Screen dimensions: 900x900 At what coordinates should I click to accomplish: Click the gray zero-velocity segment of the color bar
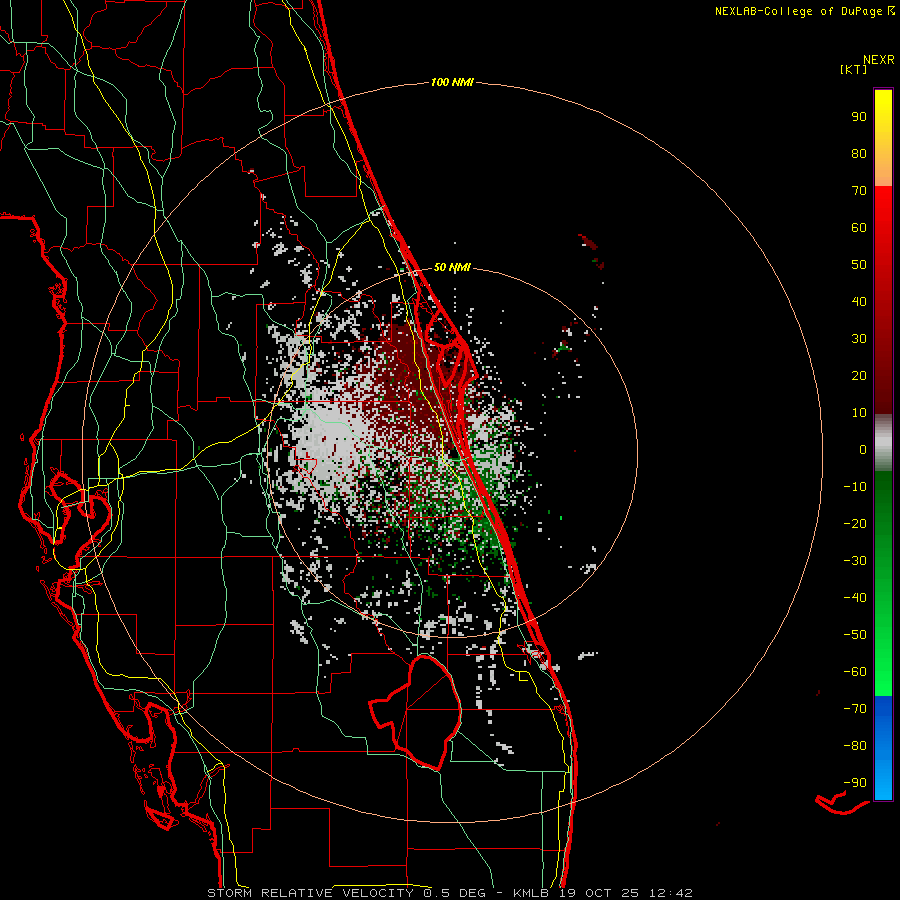click(x=883, y=443)
